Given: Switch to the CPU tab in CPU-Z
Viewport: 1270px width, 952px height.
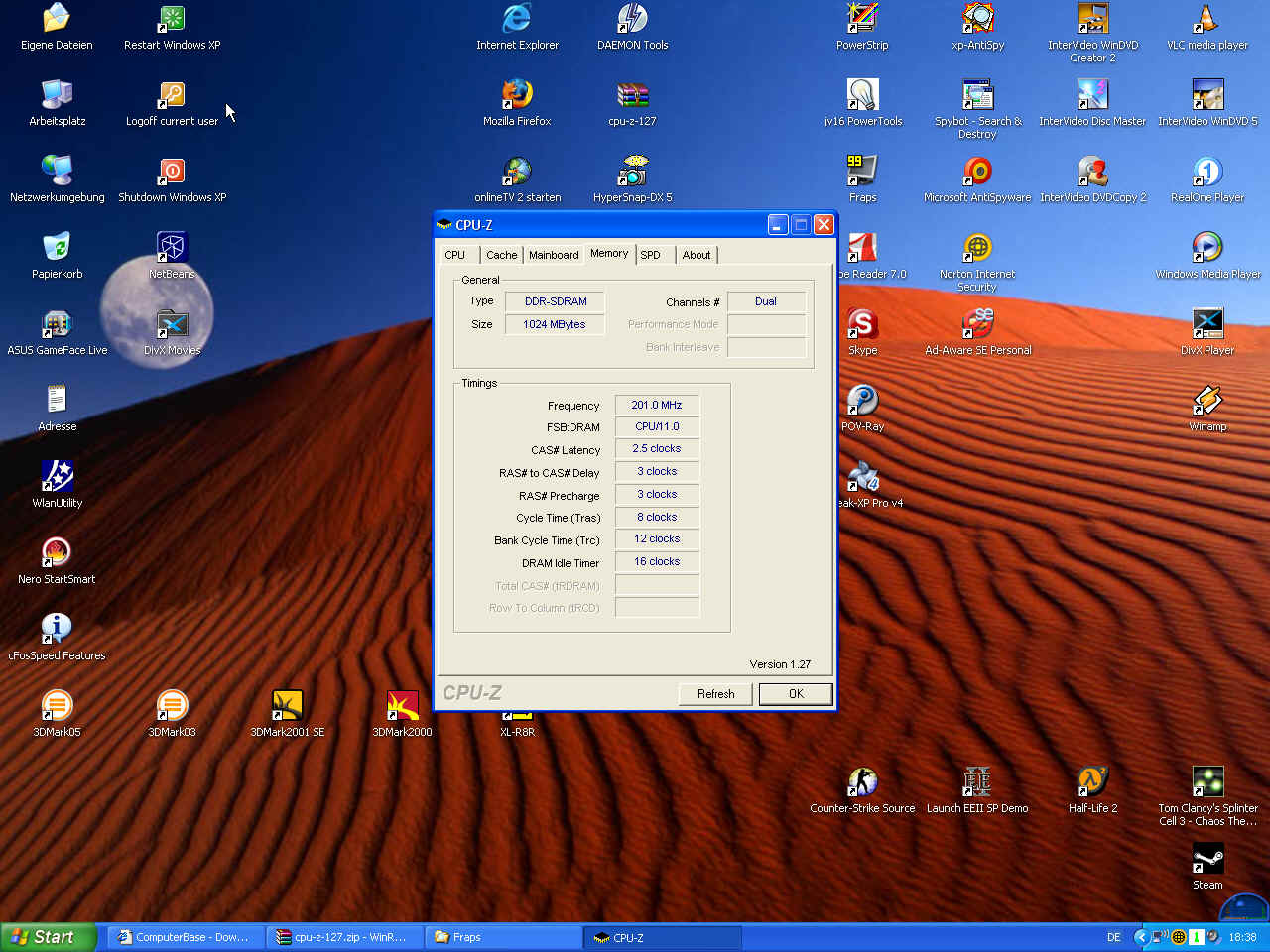Looking at the screenshot, I should click(455, 255).
